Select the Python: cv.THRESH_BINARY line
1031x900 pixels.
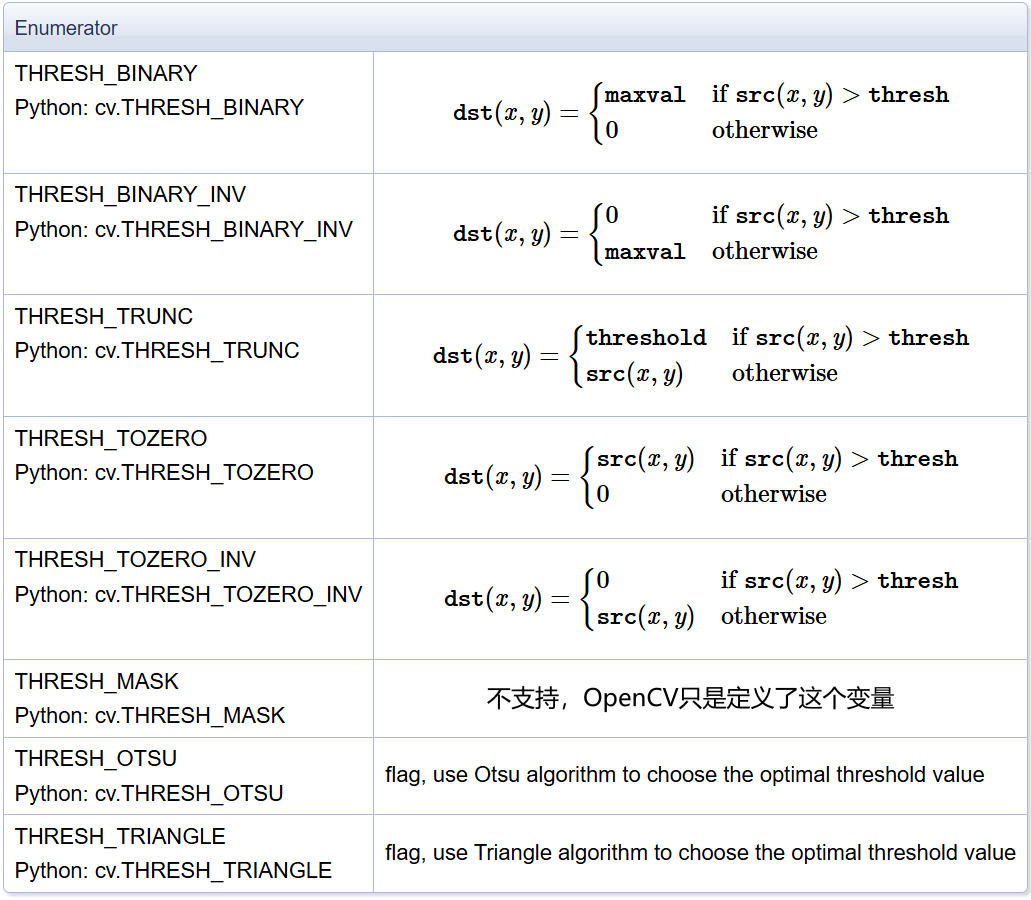pyautogui.click(x=159, y=108)
